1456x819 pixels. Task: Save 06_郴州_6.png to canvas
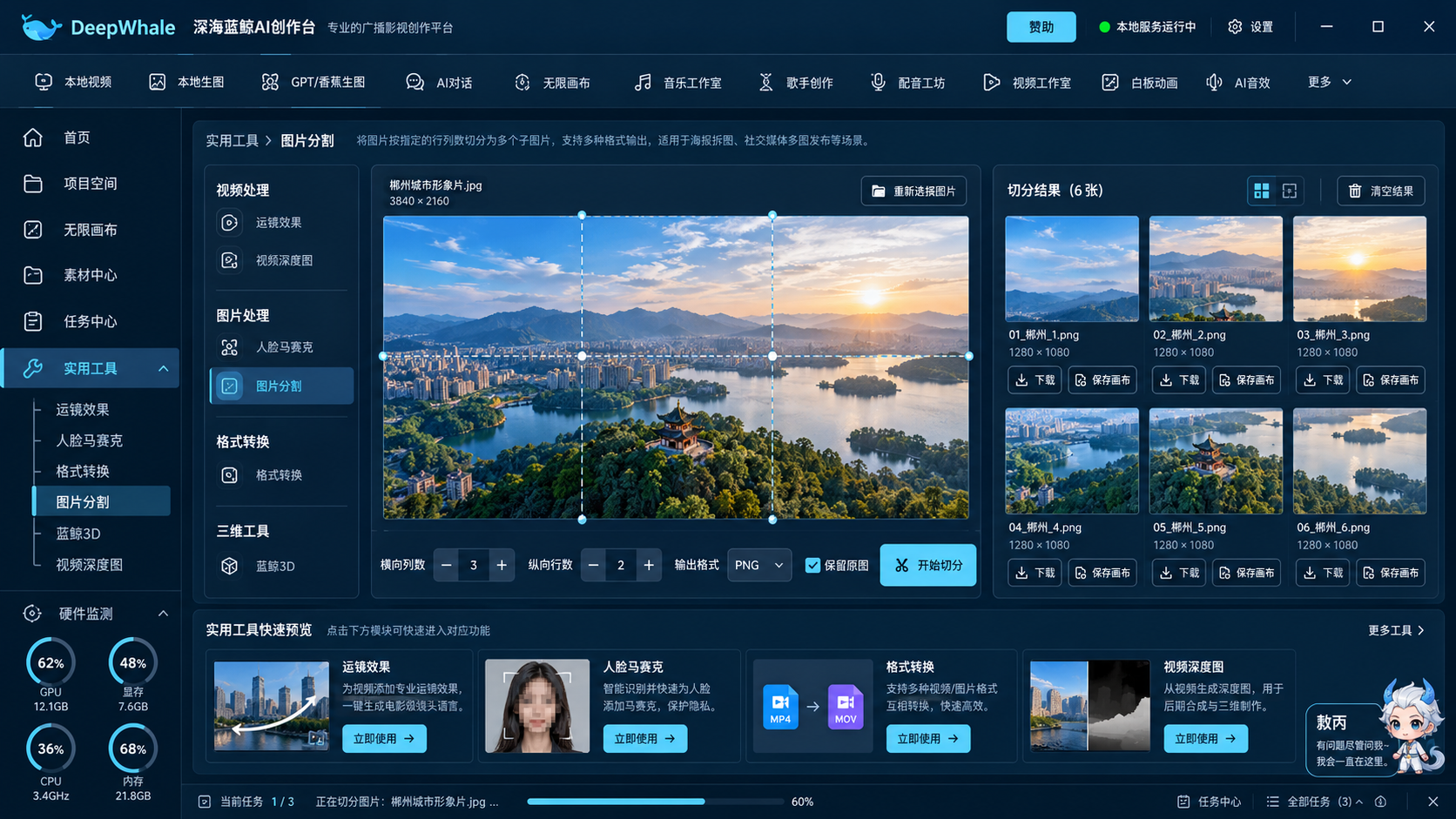coord(1391,573)
